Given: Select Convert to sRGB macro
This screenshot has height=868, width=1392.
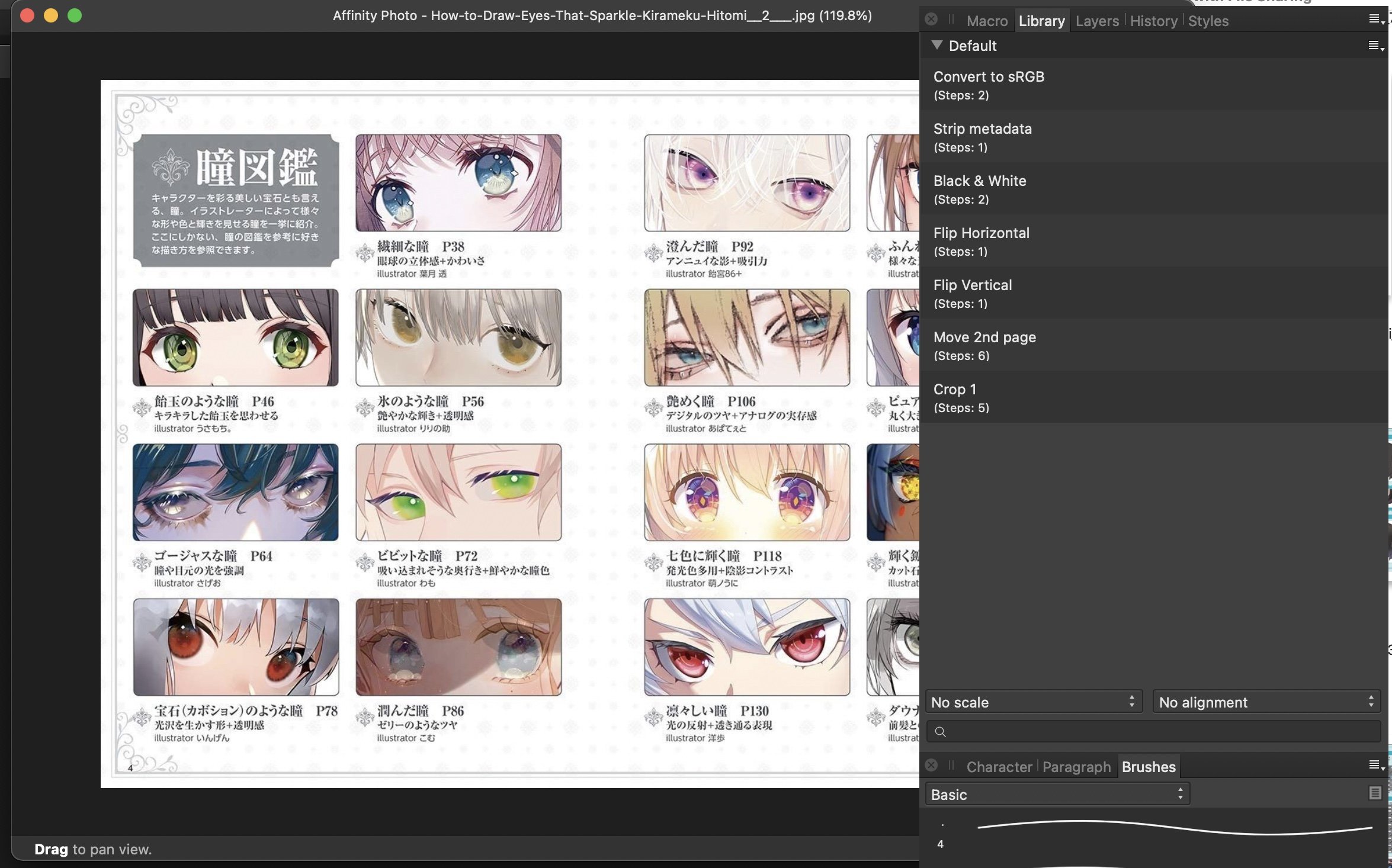Looking at the screenshot, I should point(989,84).
